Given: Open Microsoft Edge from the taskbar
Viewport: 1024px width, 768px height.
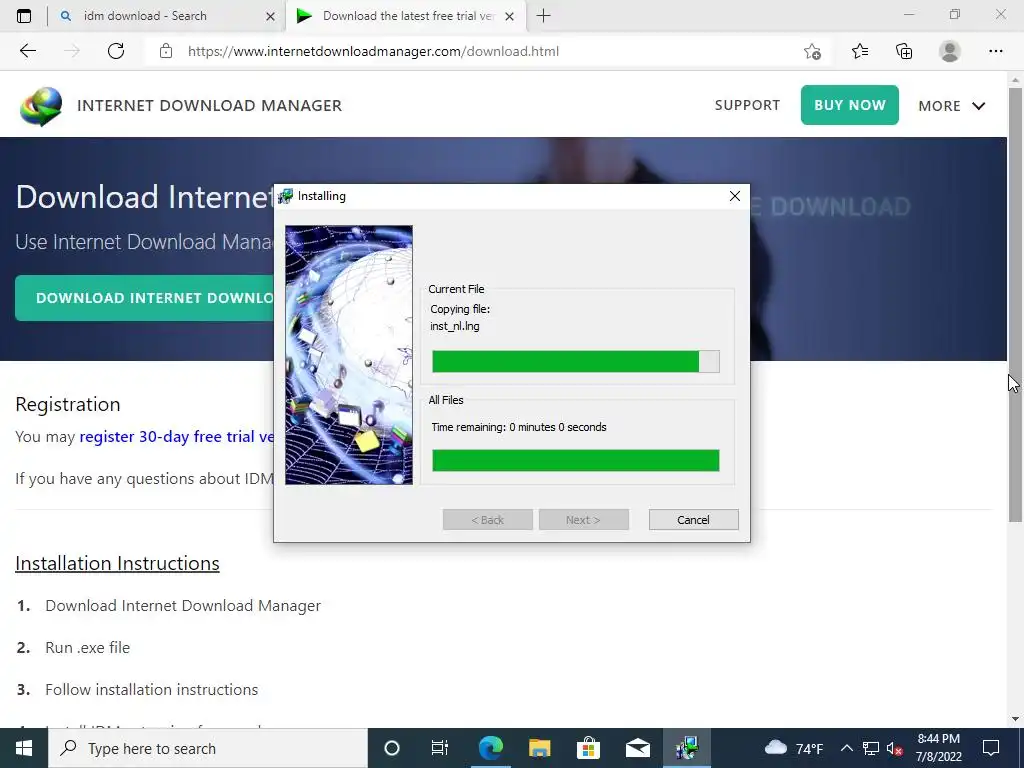Looking at the screenshot, I should click(x=490, y=748).
